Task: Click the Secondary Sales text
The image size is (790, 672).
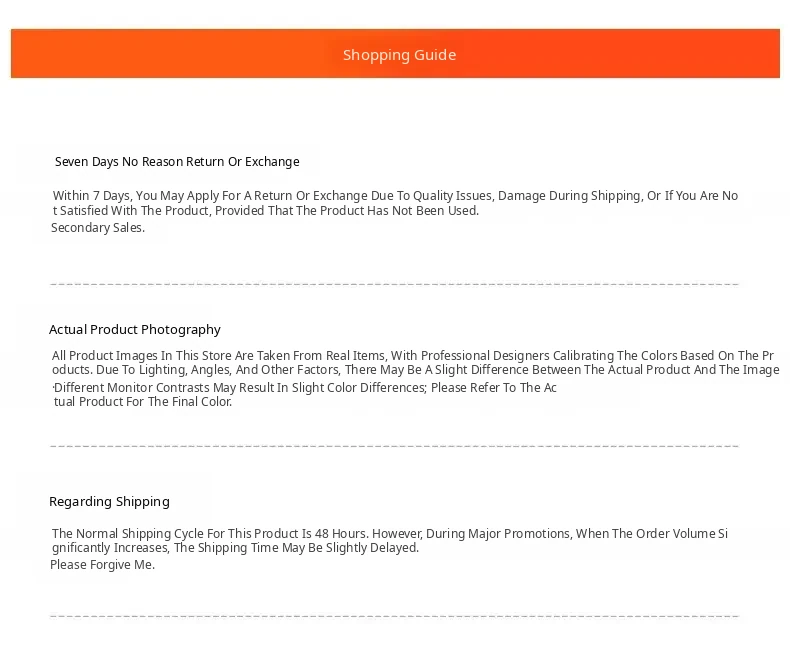Action: tap(98, 228)
